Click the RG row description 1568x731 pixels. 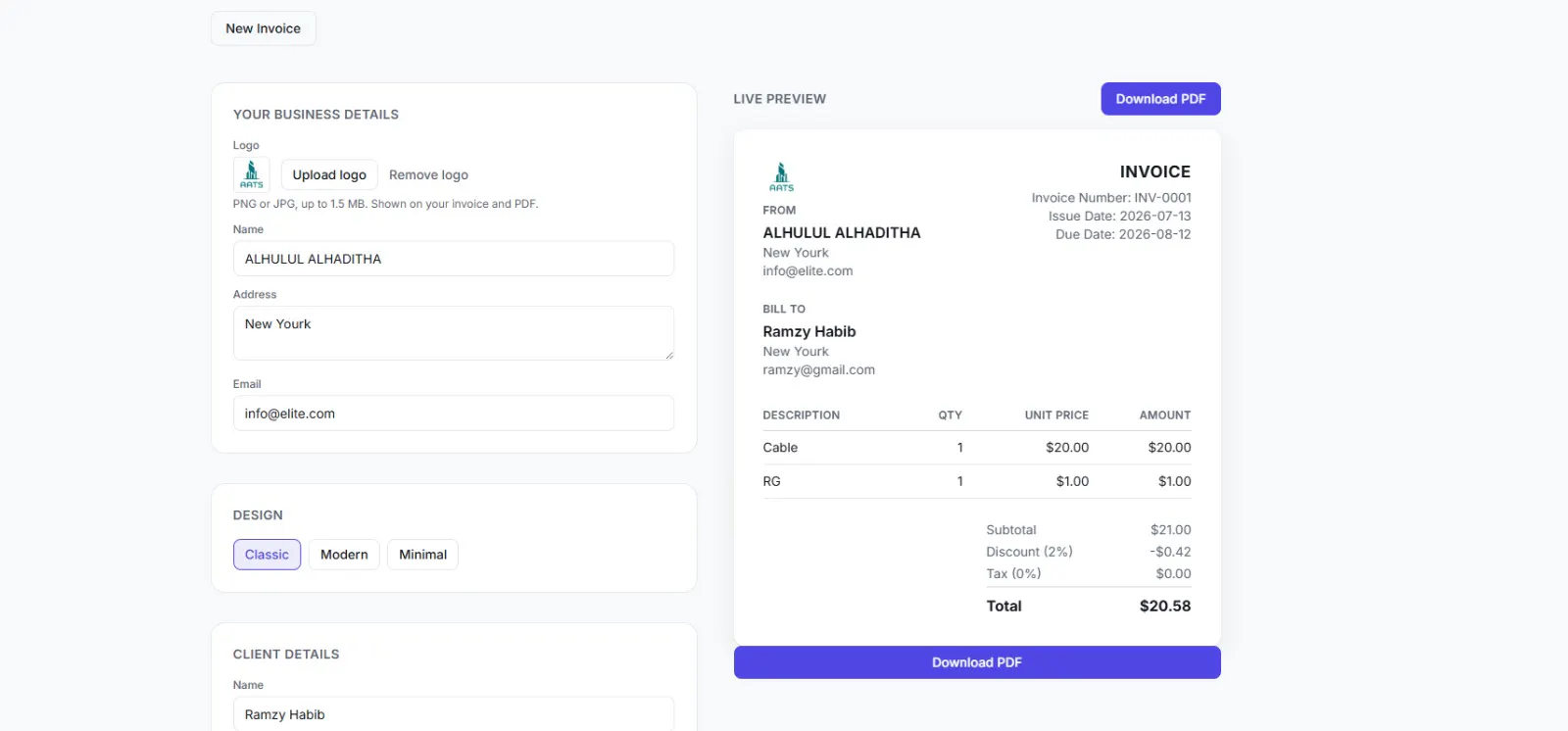pyautogui.click(x=771, y=481)
